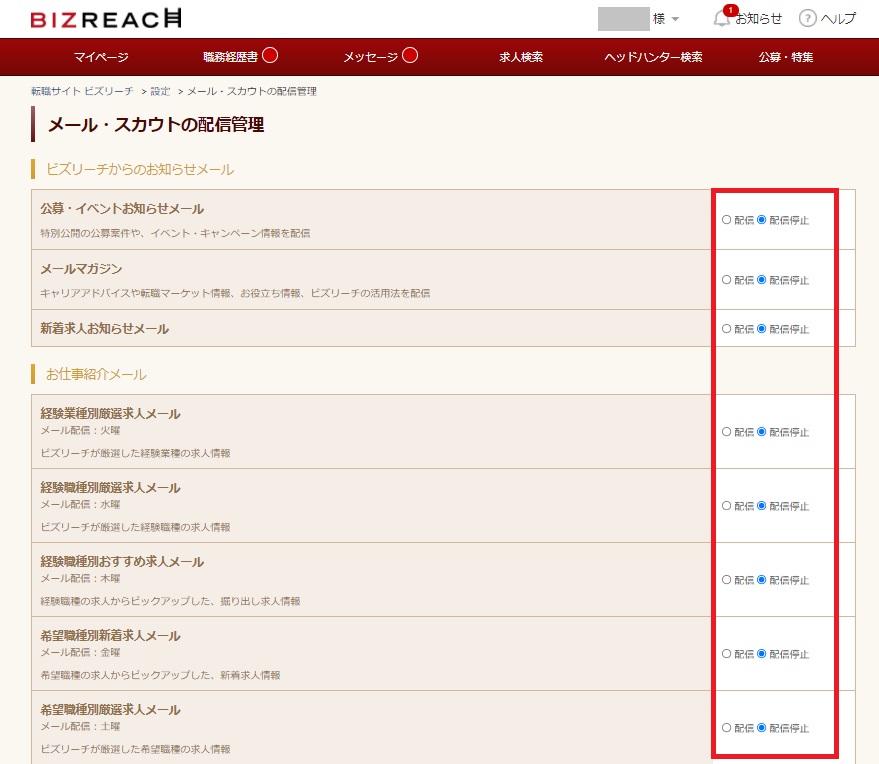This screenshot has width=879, height=764.
Task: Go to 求人検索 menu item
Action: pyautogui.click(x=521, y=57)
